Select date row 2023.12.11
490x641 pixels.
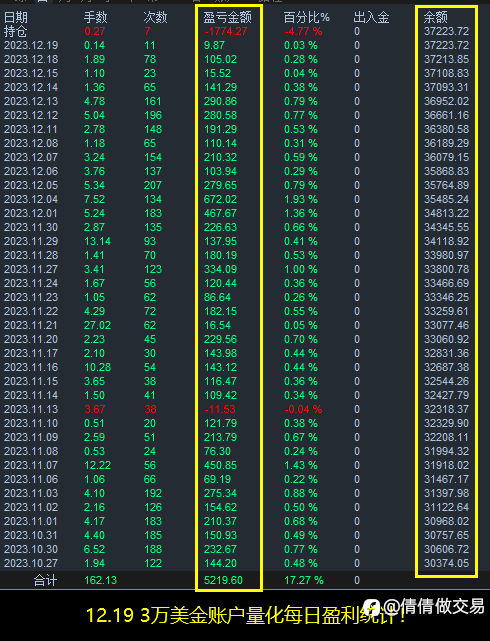tap(31, 129)
